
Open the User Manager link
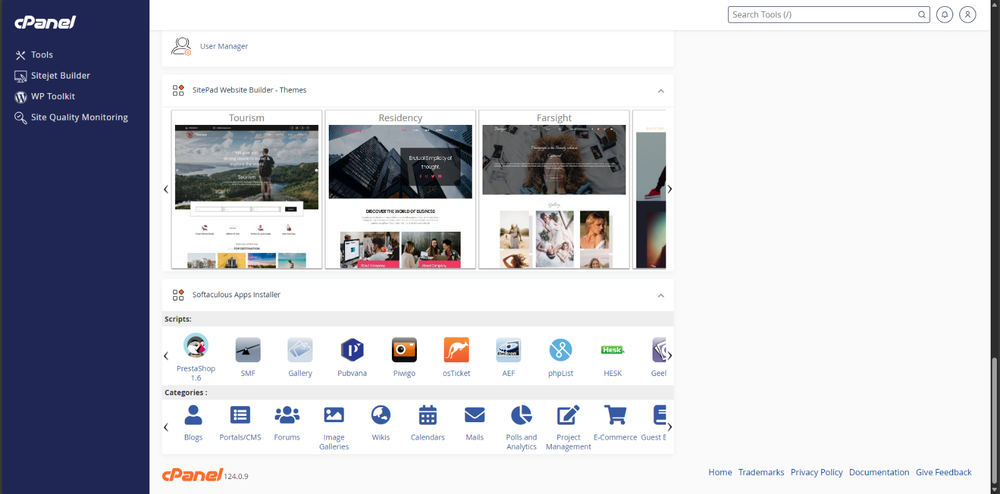point(224,46)
